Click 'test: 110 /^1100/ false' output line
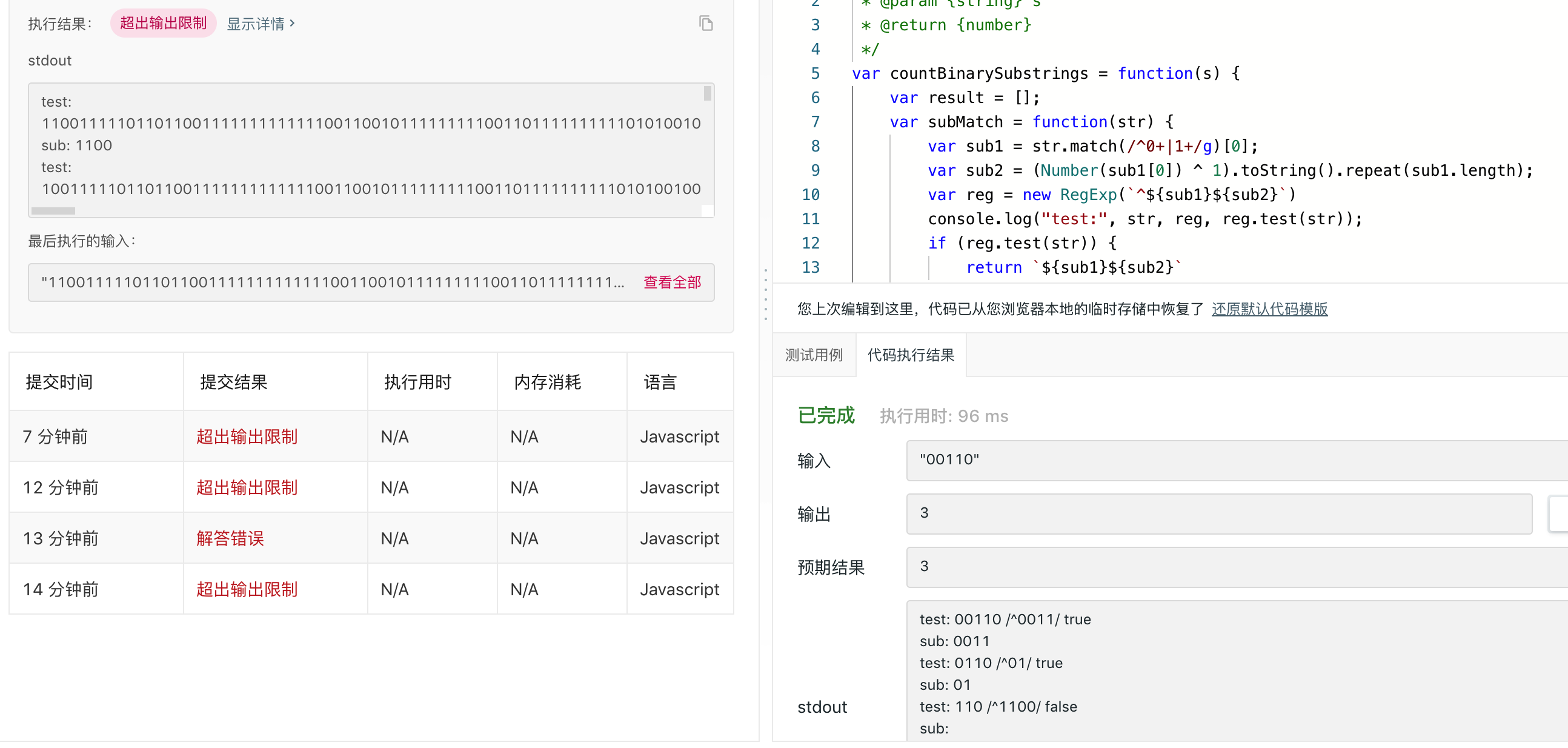Image resolution: width=1568 pixels, height=748 pixels. [x=998, y=706]
